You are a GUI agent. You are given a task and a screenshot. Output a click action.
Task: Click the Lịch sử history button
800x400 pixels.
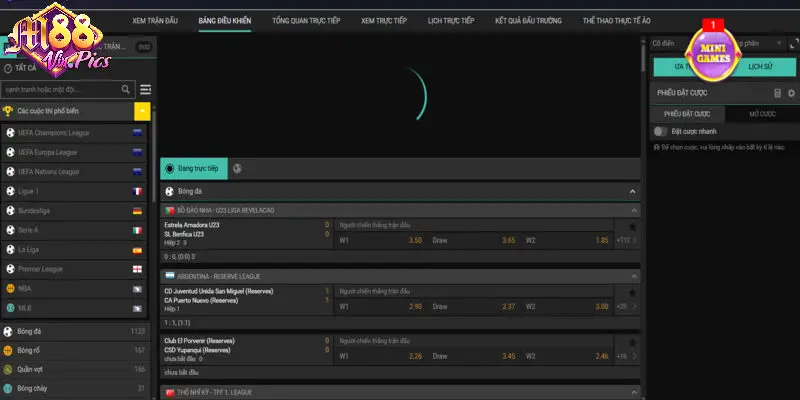(x=760, y=67)
